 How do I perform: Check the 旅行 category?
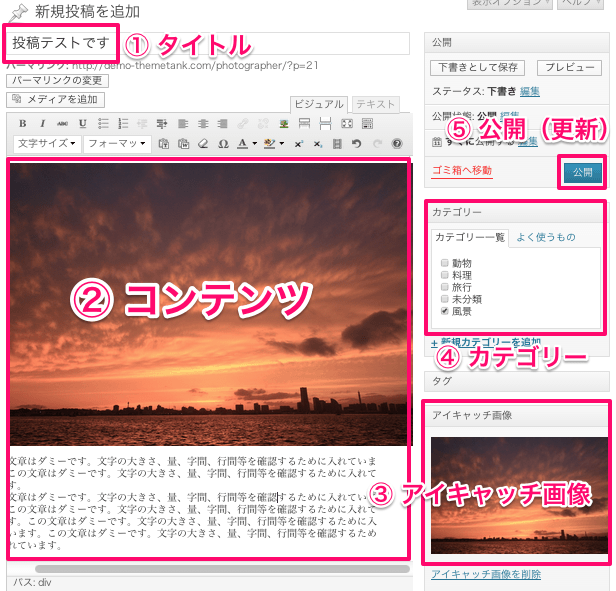444,287
